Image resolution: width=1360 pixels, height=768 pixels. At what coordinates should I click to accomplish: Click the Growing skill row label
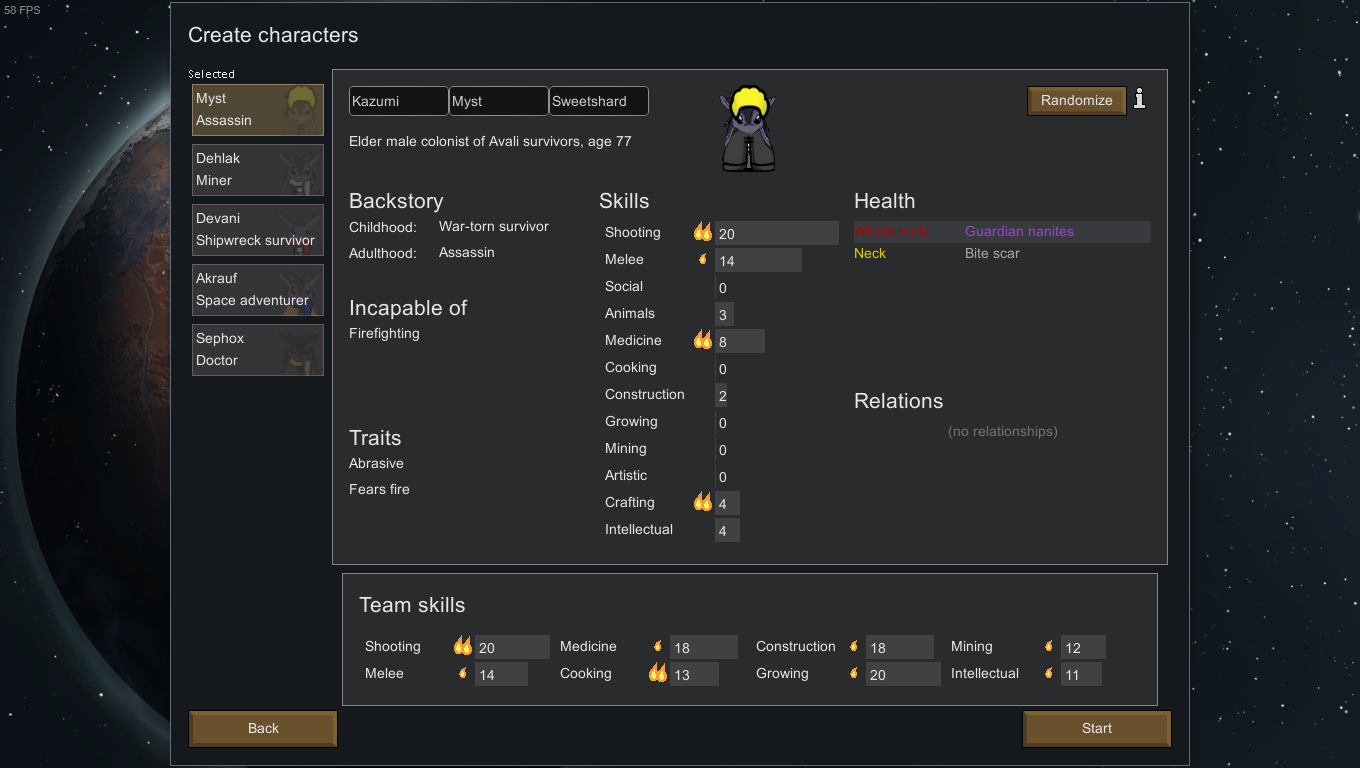[x=631, y=421]
